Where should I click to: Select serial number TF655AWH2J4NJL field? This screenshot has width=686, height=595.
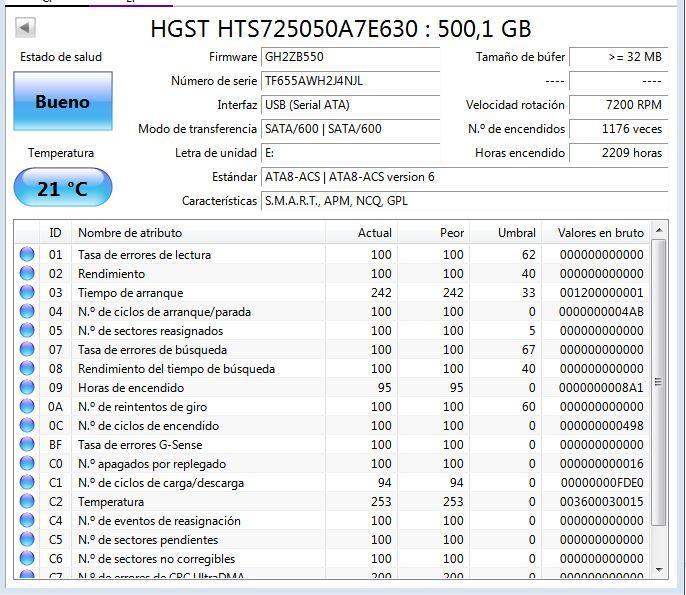point(350,81)
